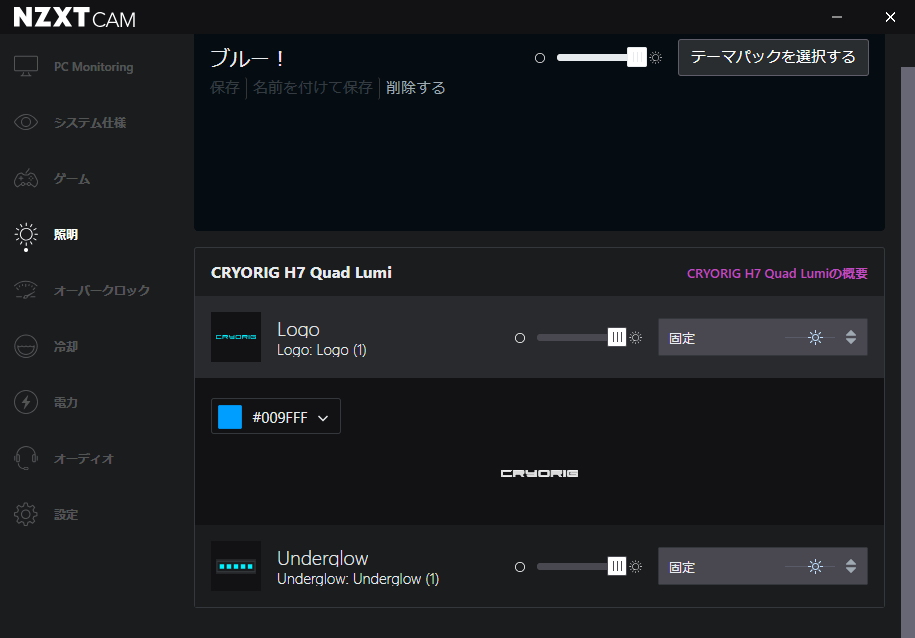Click the minimum brightness circle of ブルー! profile

[540, 58]
